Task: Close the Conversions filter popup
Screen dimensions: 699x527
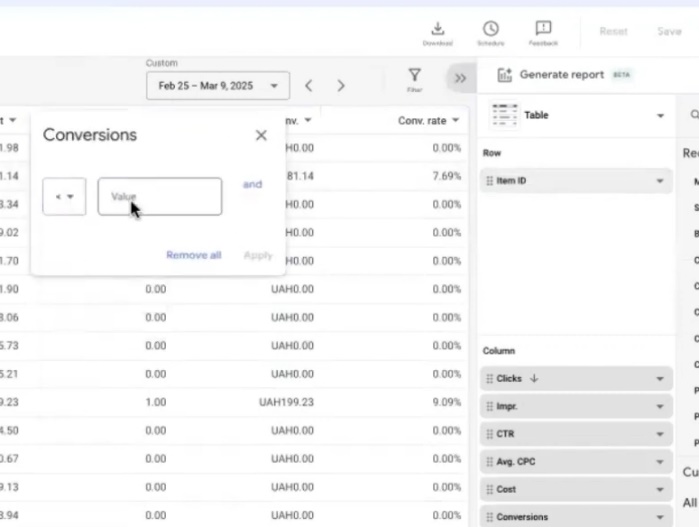Action: (x=261, y=135)
